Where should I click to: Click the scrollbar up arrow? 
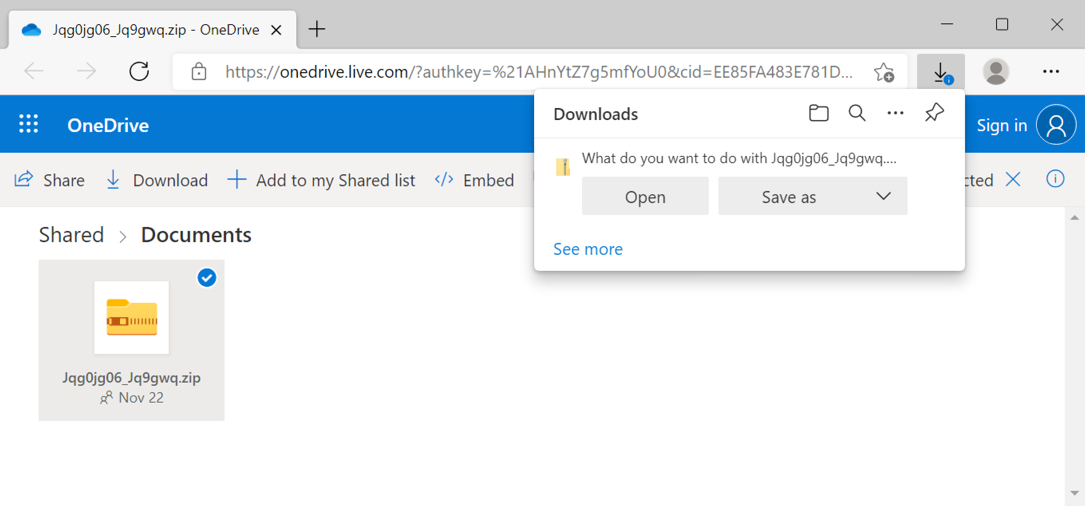click(1074, 218)
